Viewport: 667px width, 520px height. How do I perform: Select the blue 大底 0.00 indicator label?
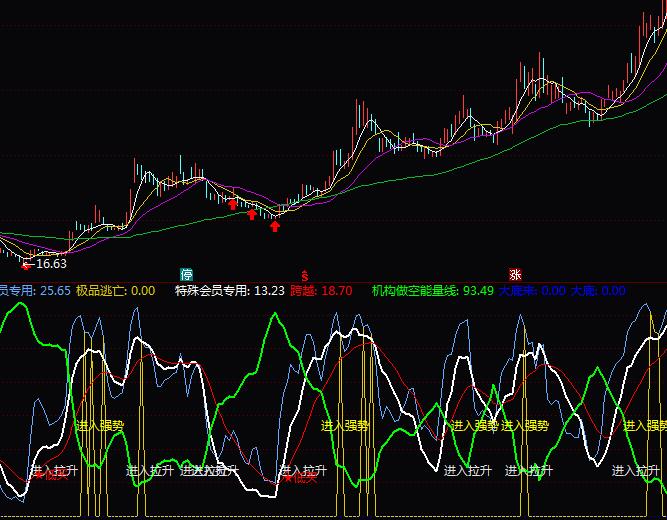pyautogui.click(x=598, y=291)
